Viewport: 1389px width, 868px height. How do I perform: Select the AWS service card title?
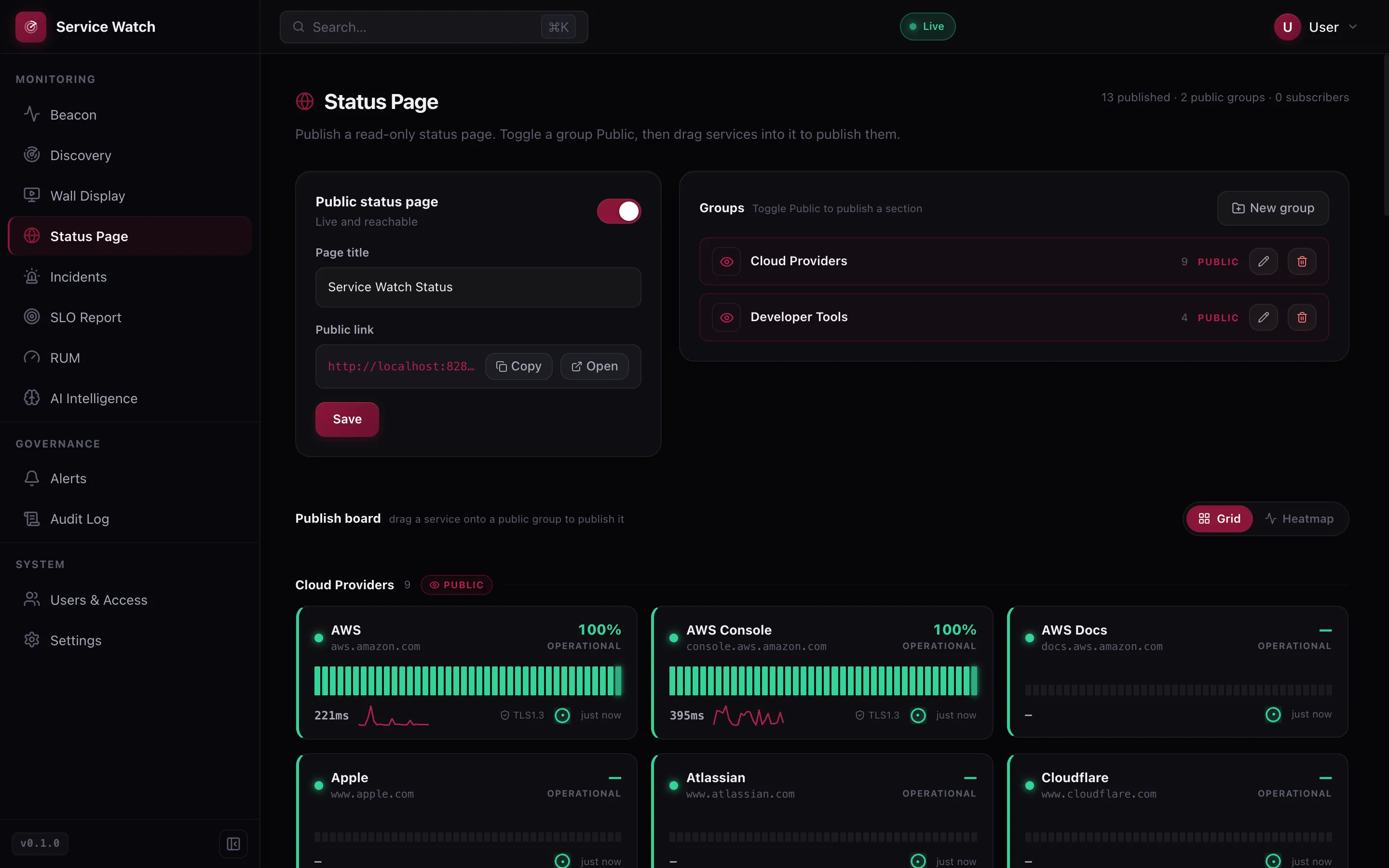pyautogui.click(x=346, y=630)
